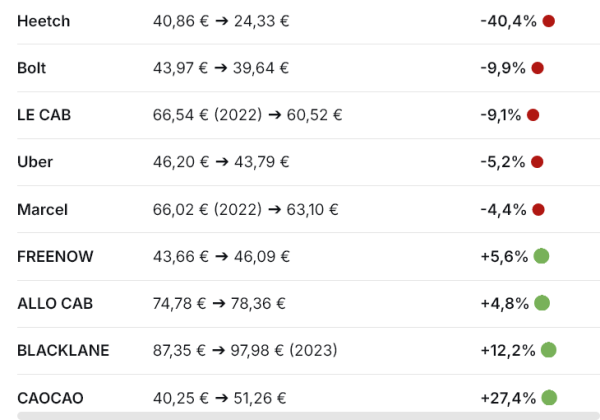This screenshot has height=420, width=600.
Task: Click the red indicator next to Bolt -9,9%
Action: point(537,68)
